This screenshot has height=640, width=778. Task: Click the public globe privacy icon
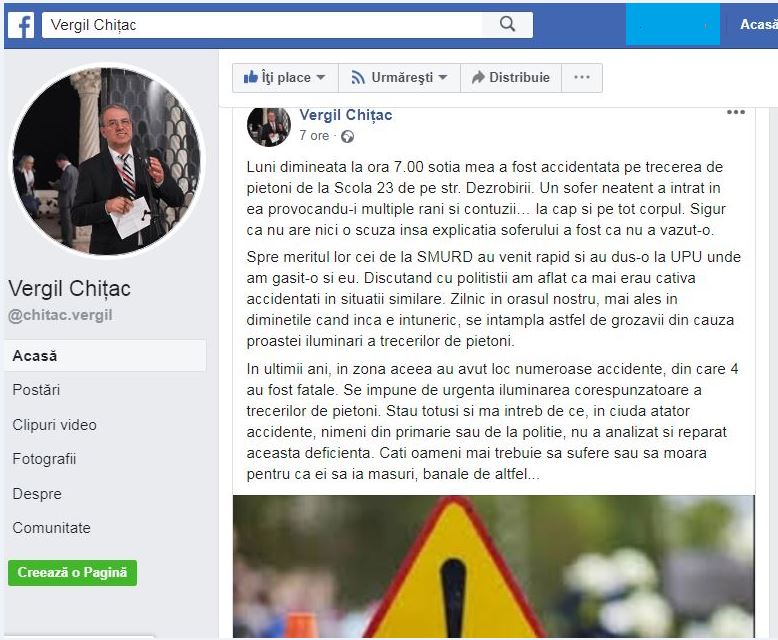pos(347,136)
